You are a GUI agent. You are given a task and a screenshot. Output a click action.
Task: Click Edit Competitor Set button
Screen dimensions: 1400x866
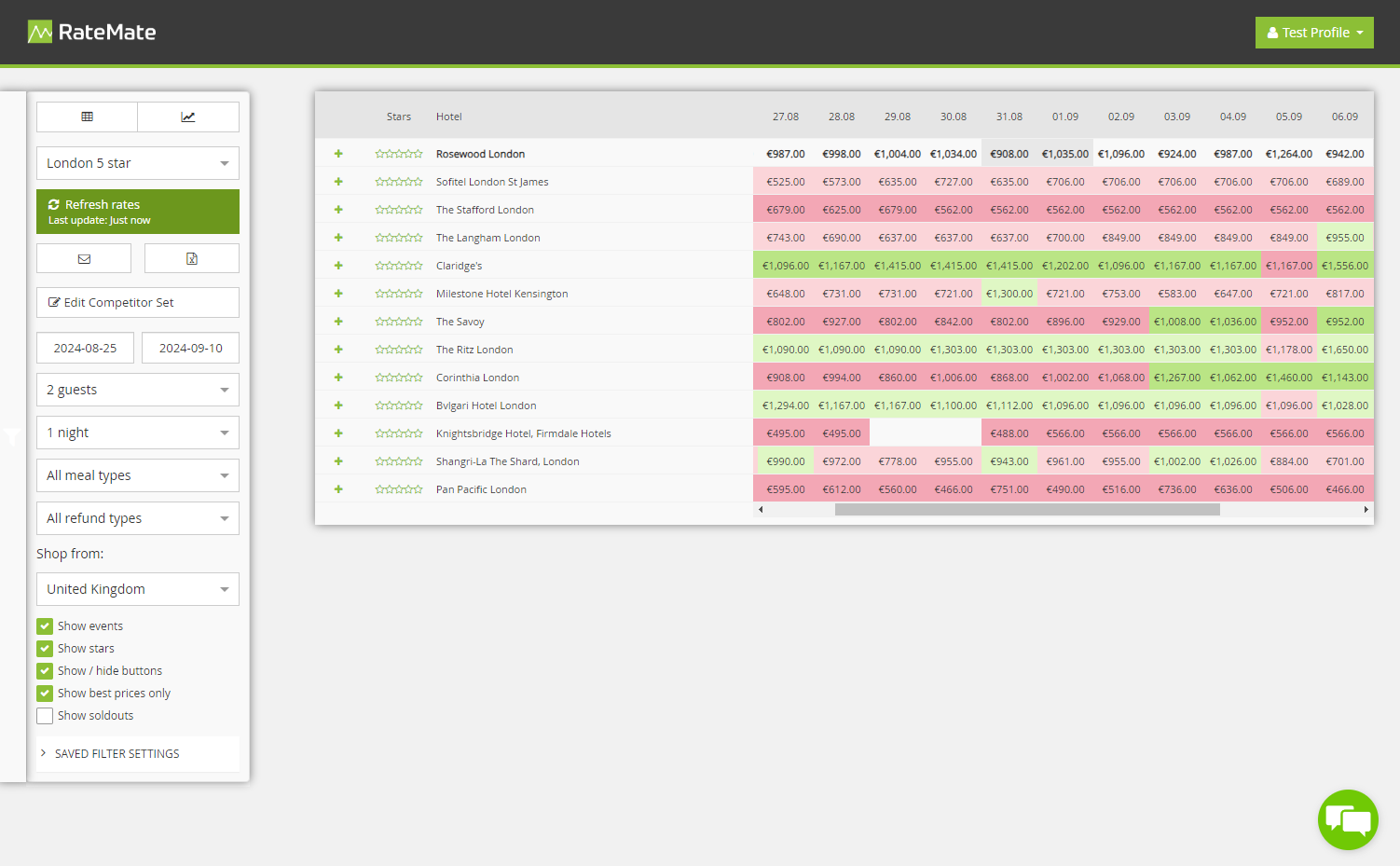pos(138,302)
